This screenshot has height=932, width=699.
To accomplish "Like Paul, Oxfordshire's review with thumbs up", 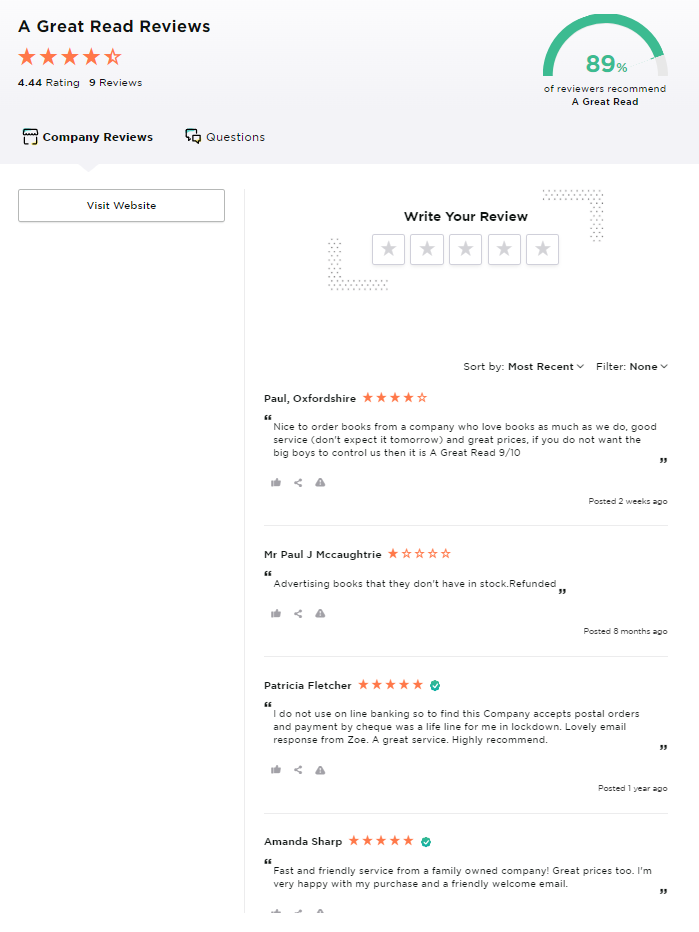I will (x=276, y=482).
